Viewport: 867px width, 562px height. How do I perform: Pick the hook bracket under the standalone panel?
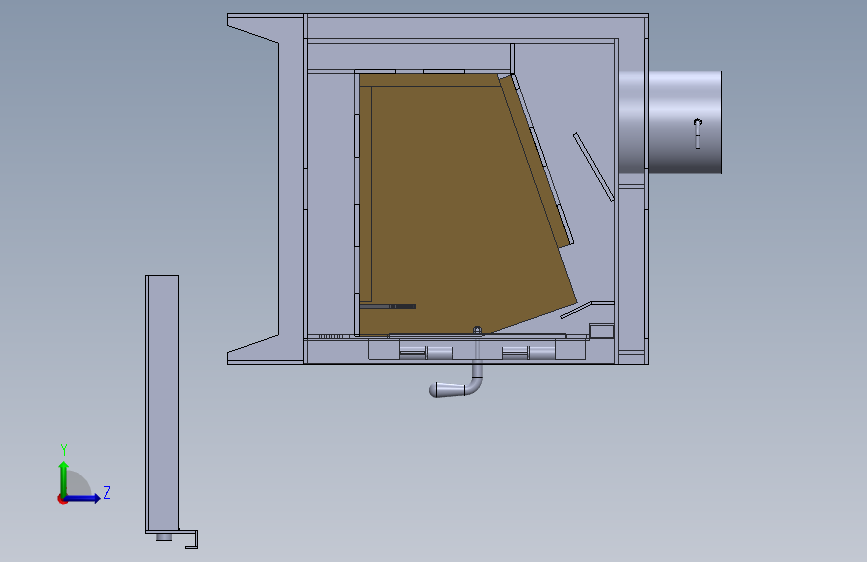coord(192,539)
